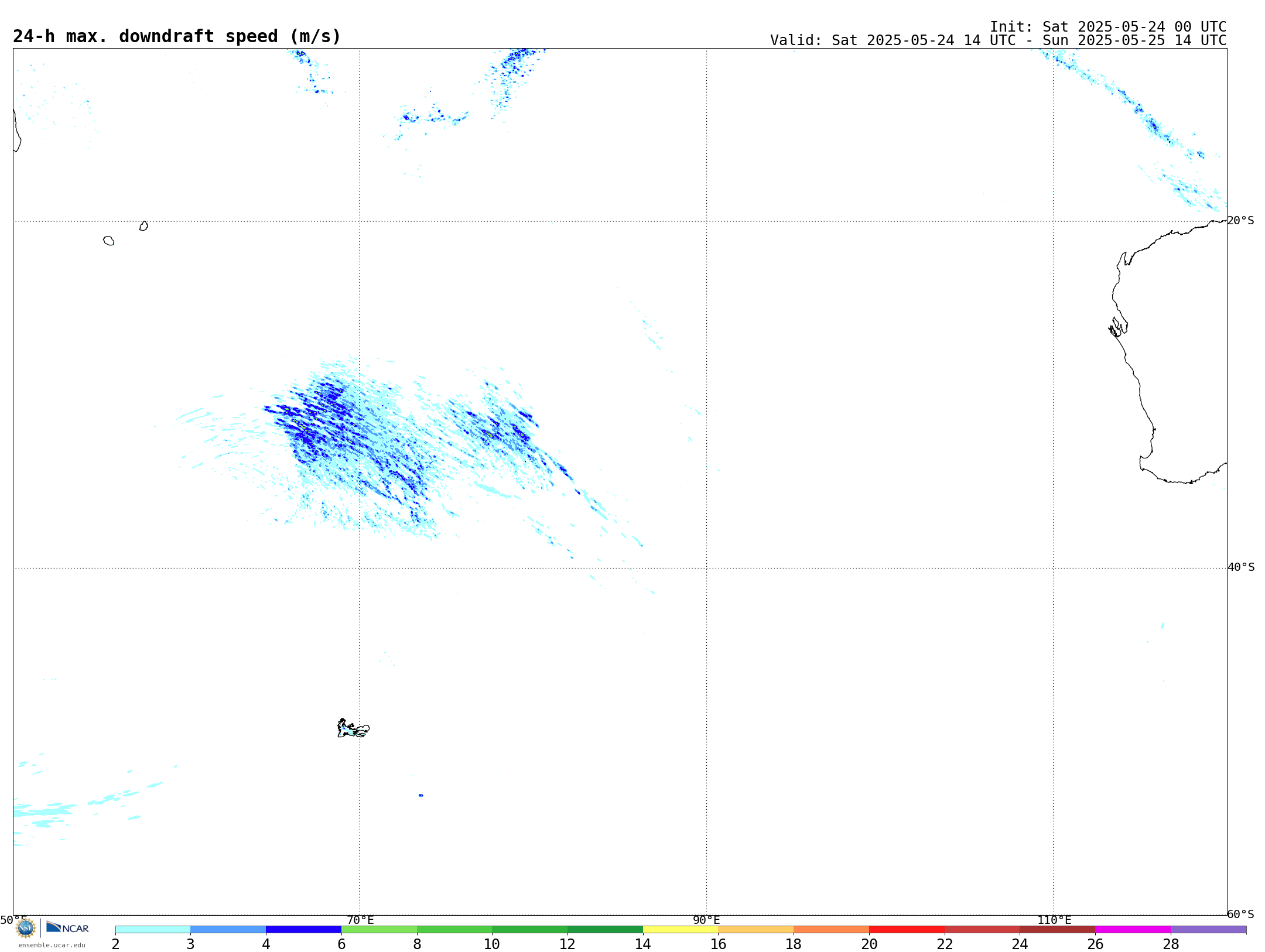Click the ensemble.ucar.edu text

(52, 945)
